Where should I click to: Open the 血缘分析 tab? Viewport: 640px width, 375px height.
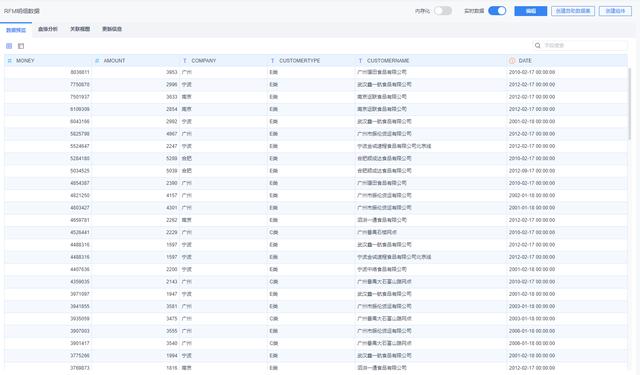pyautogui.click(x=48, y=29)
